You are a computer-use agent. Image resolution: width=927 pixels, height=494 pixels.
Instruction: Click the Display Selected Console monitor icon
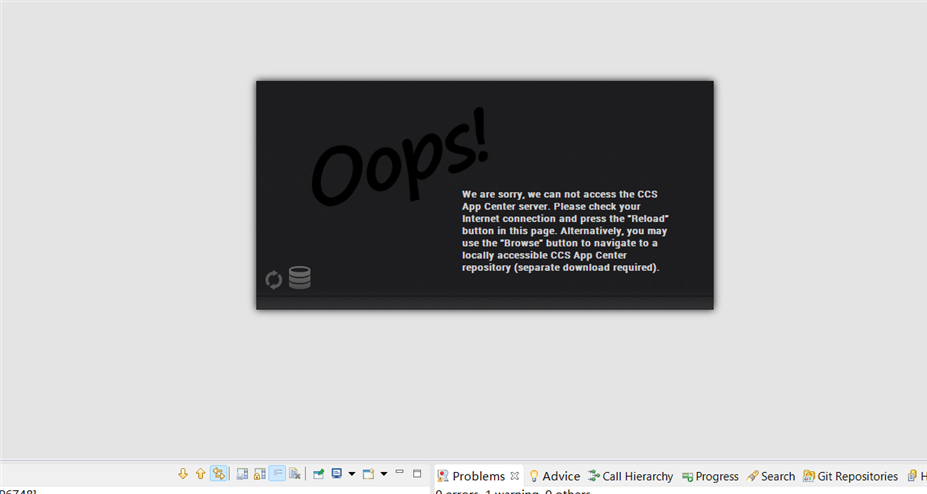click(x=337, y=473)
